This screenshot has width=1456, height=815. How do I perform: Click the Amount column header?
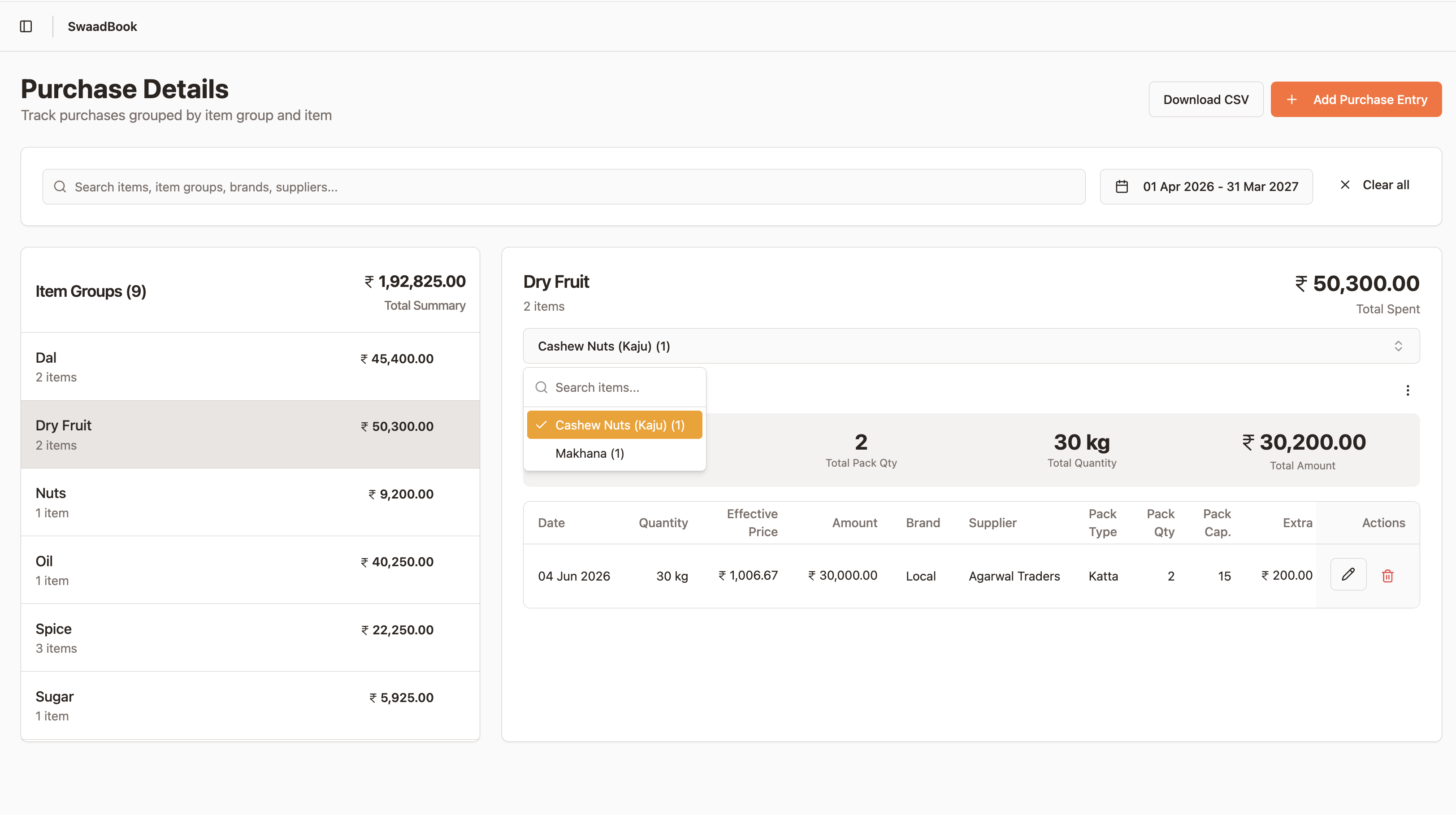pyautogui.click(x=854, y=523)
